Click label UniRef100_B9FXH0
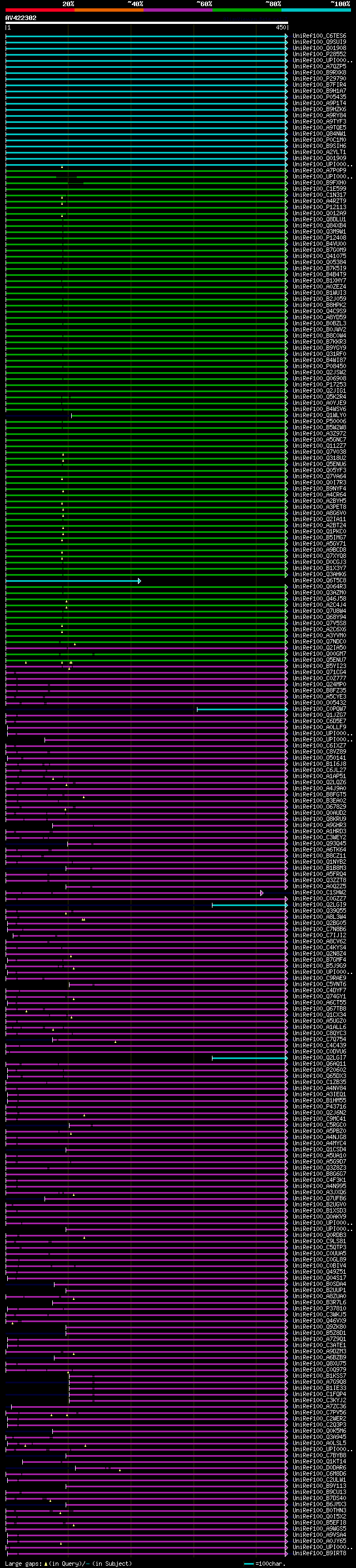Screen dimensions: 356x1568 point(319,182)
